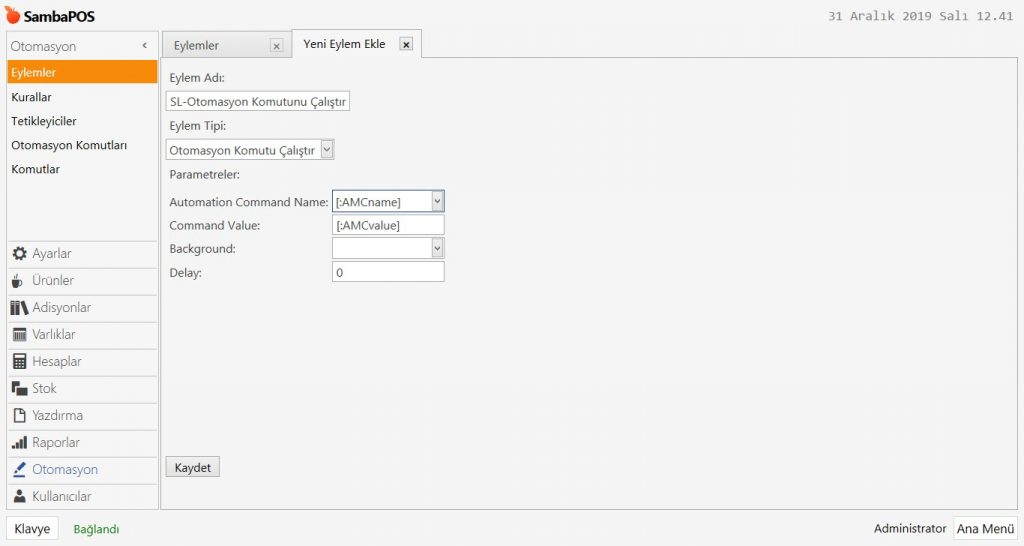This screenshot has width=1024, height=546.
Task: Expand the Eylem Tipi dropdown
Action: coord(327,150)
